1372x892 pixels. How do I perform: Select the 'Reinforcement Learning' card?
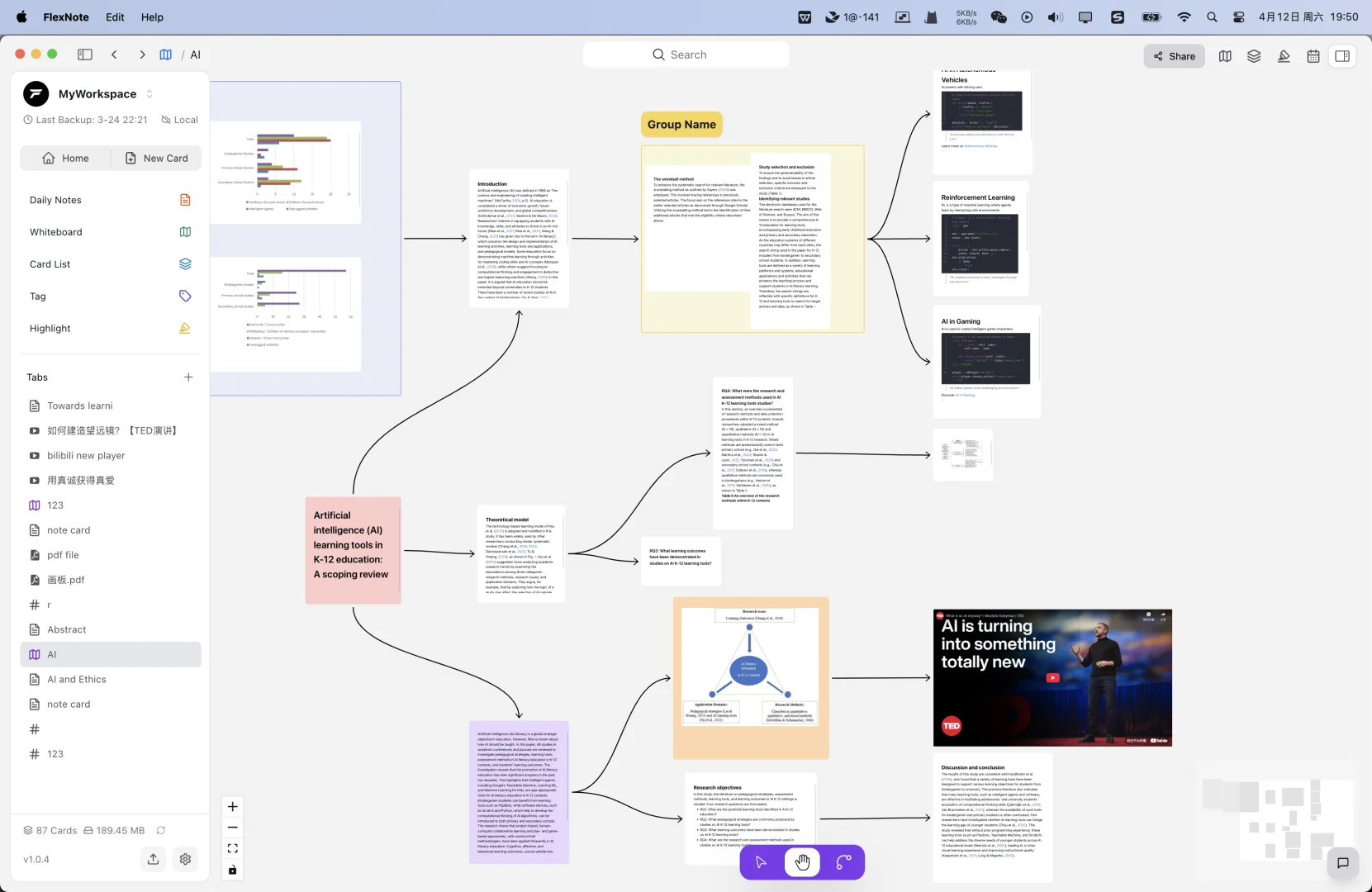(980, 238)
